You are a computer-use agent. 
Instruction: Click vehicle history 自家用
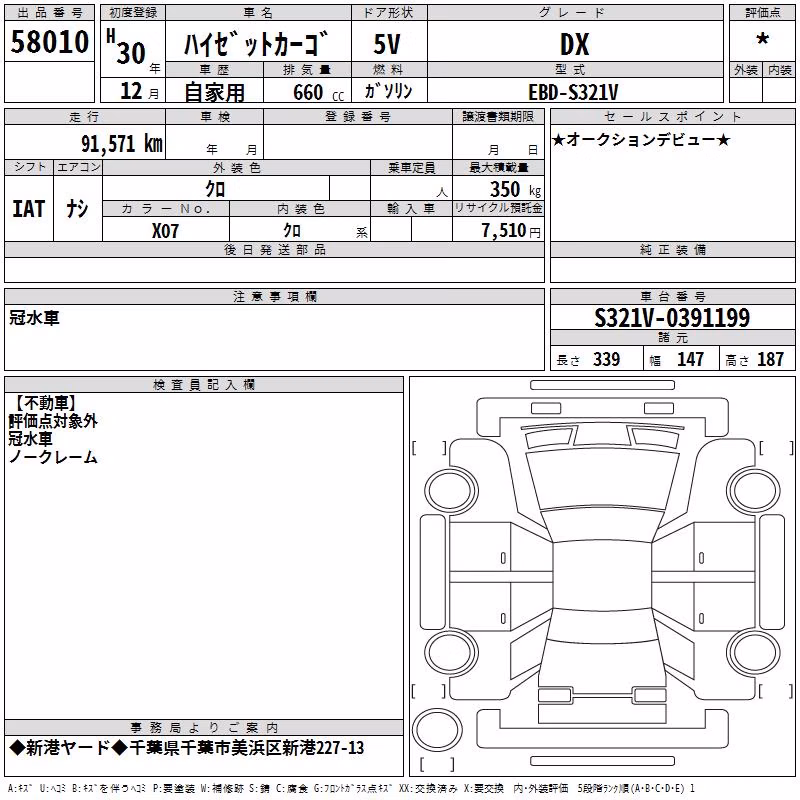click(214, 92)
